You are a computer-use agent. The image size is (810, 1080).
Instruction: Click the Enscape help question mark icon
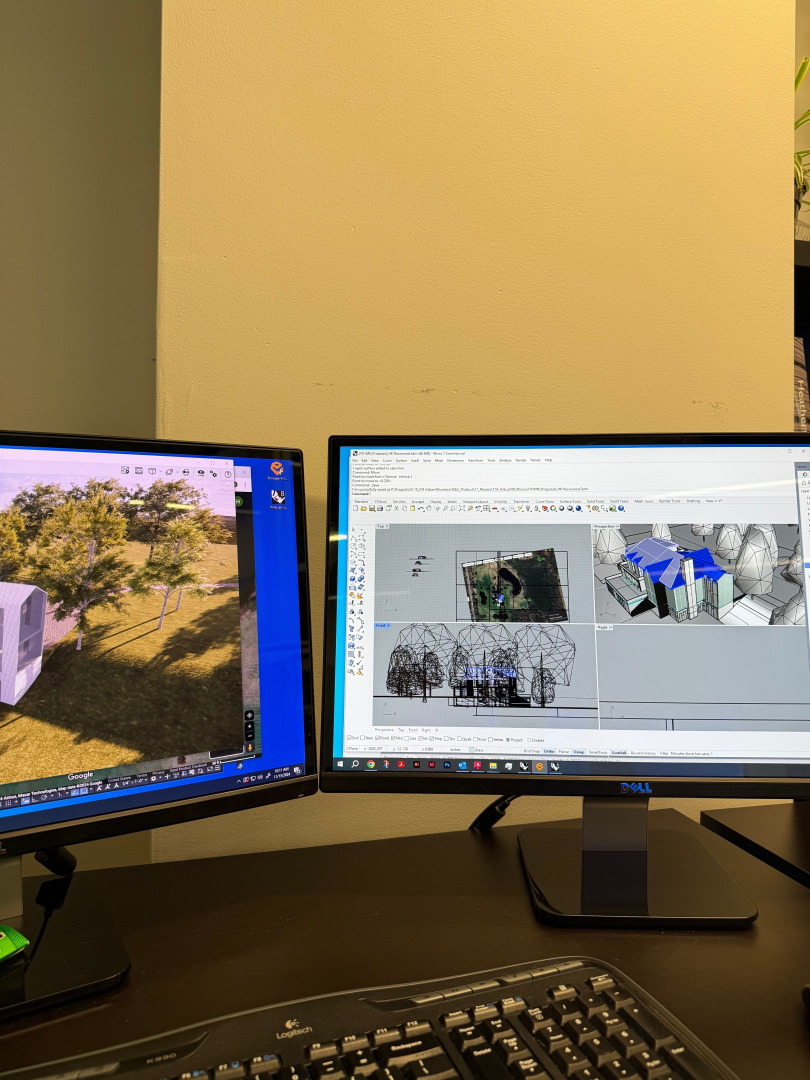(228, 474)
